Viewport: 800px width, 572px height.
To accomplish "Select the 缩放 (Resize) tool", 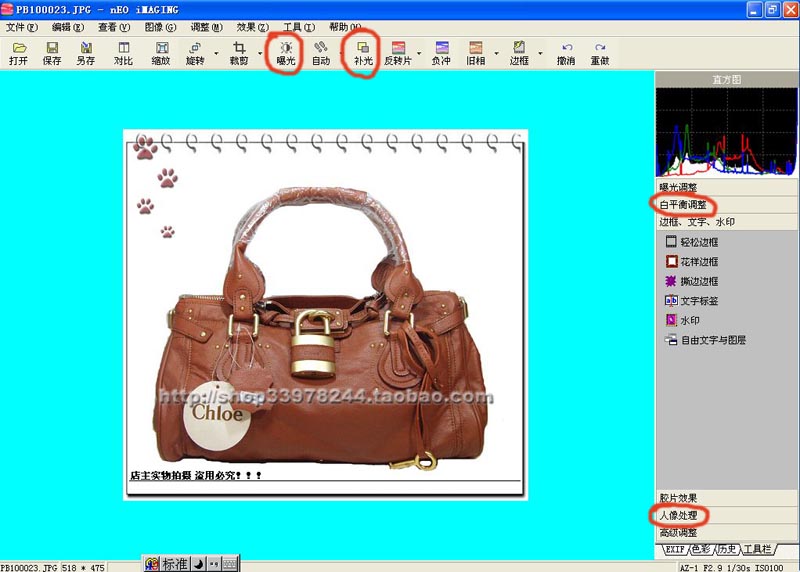I will point(161,54).
